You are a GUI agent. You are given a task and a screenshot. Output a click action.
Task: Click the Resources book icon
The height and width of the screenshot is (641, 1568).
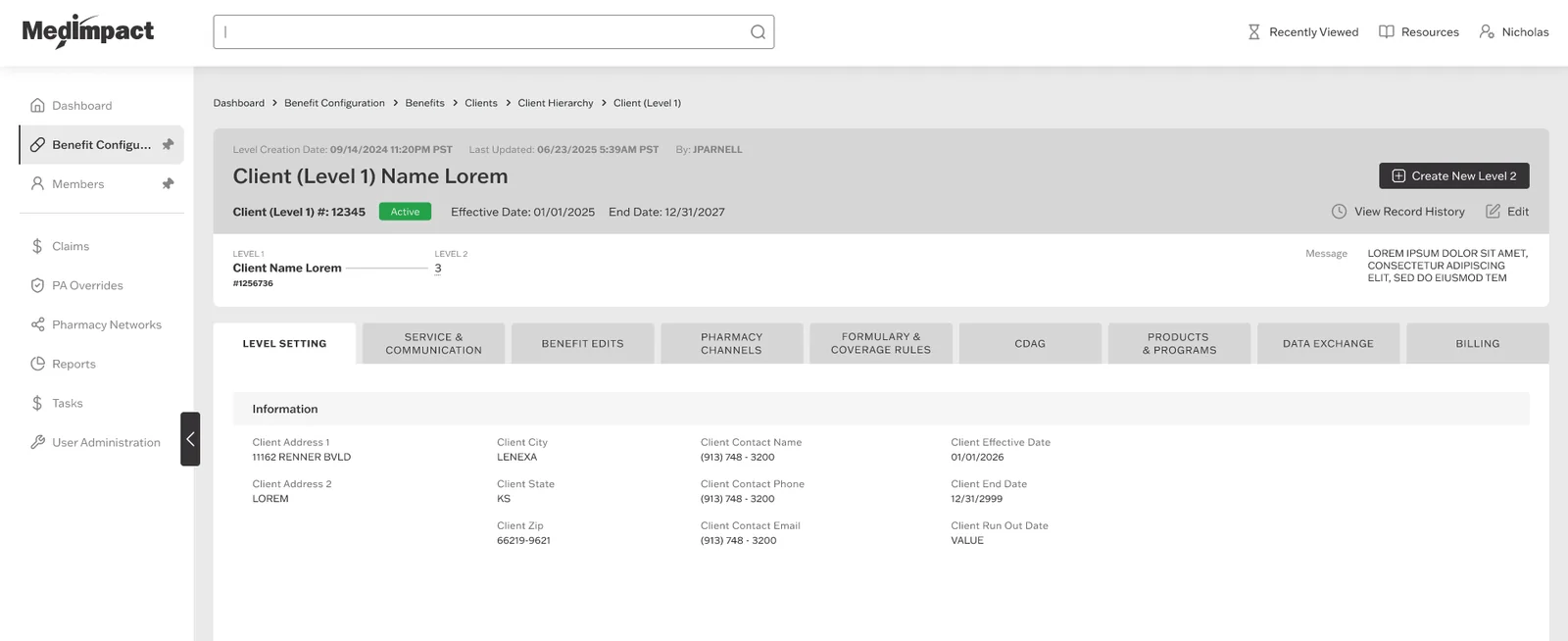click(1386, 32)
